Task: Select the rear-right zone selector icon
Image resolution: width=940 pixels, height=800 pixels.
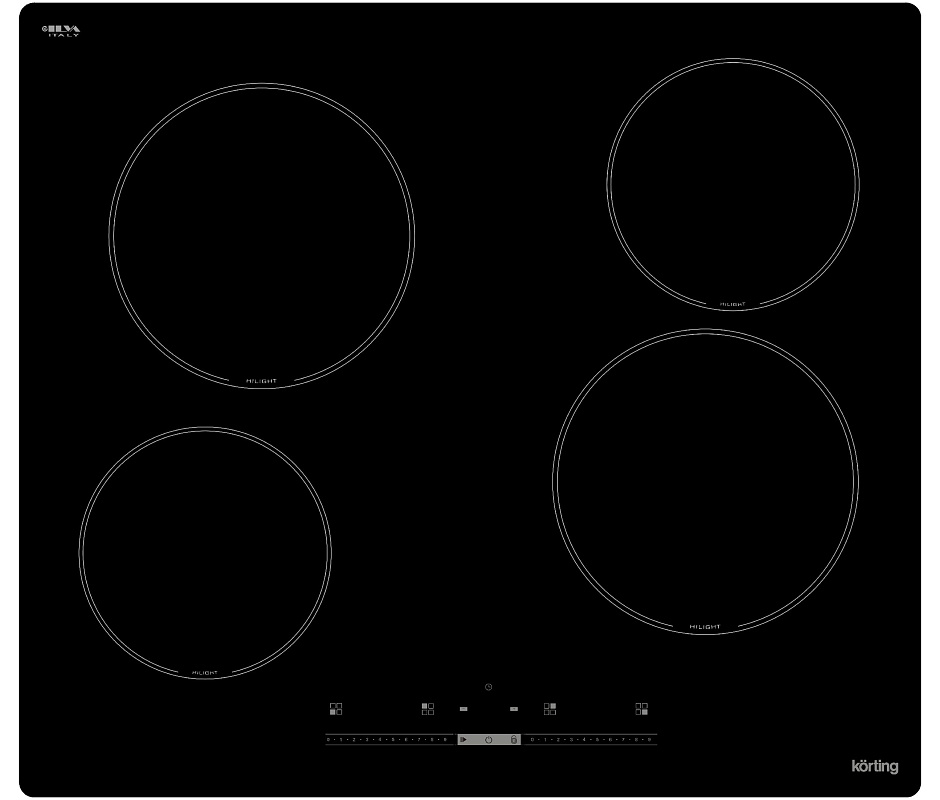Action: point(550,709)
